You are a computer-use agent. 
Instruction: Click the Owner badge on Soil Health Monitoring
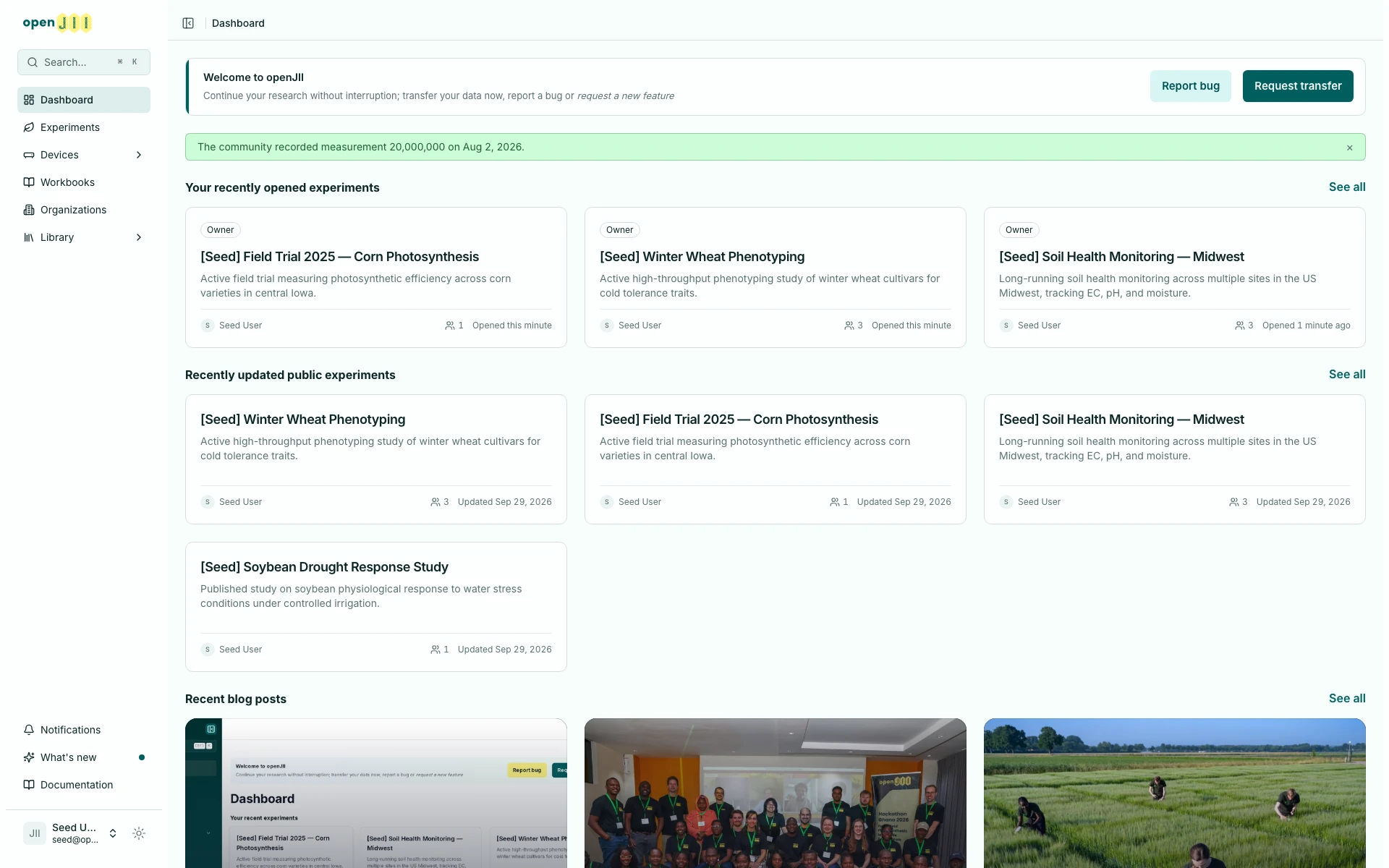pos(1019,230)
